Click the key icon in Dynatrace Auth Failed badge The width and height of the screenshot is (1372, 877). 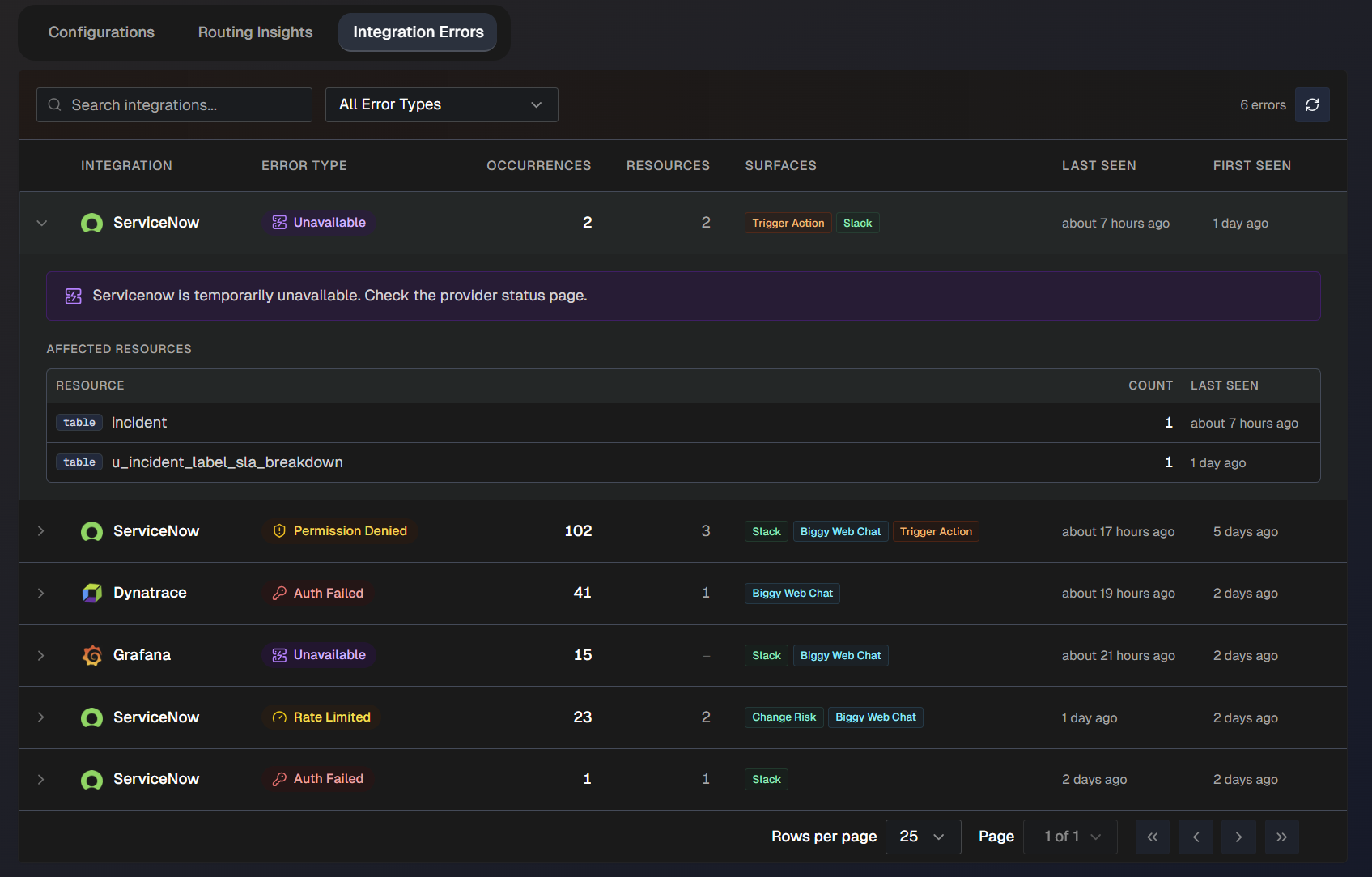coord(279,594)
